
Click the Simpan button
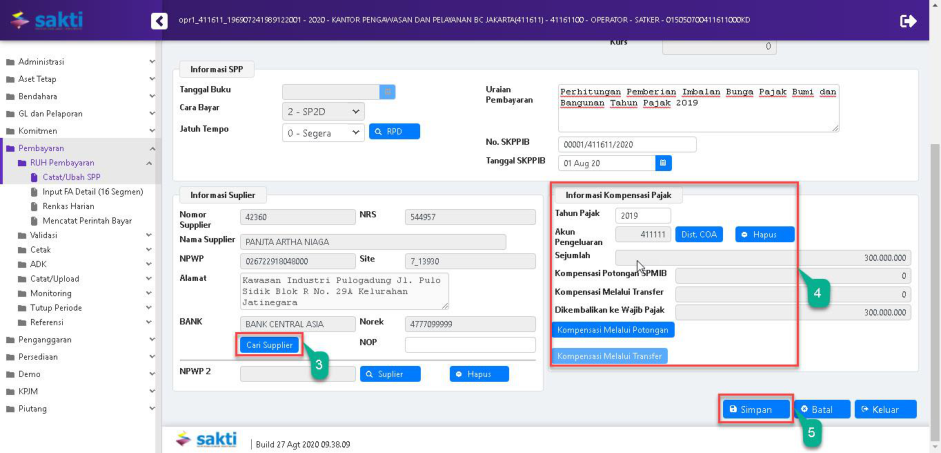point(756,409)
